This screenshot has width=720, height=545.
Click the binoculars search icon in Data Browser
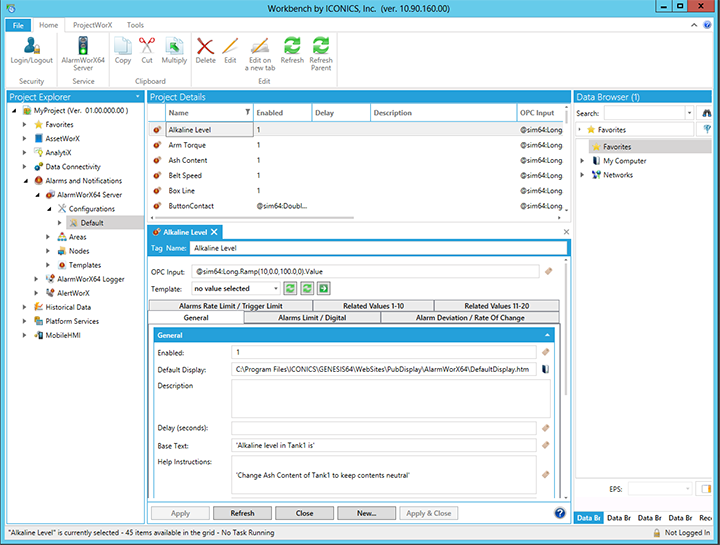click(x=706, y=114)
